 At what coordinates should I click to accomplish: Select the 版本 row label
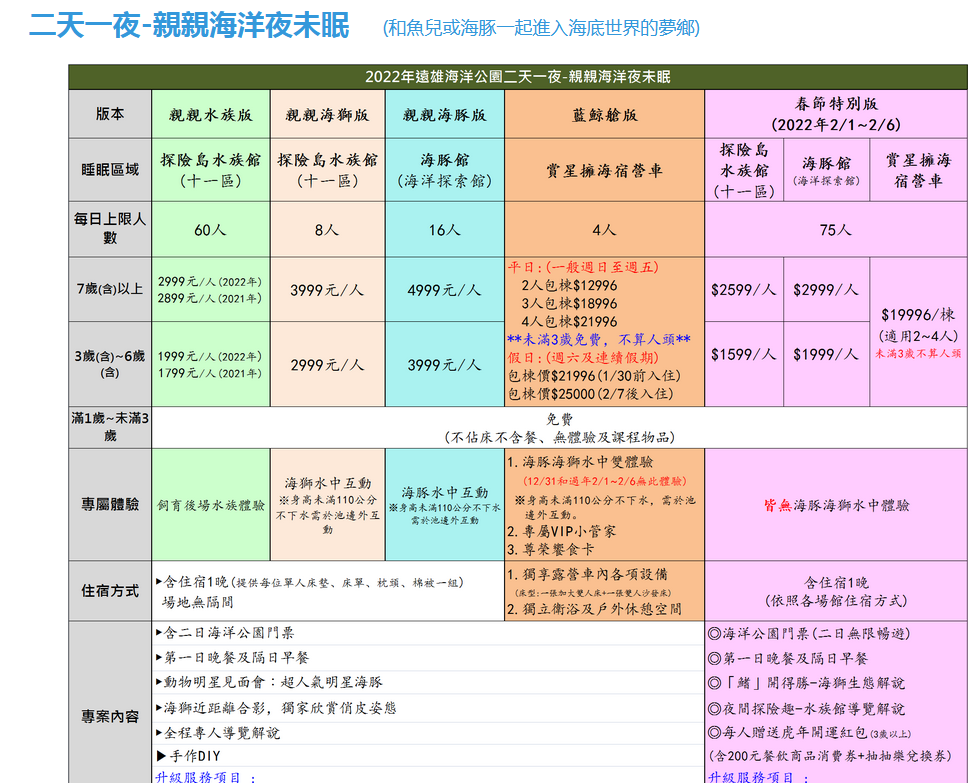(110, 114)
